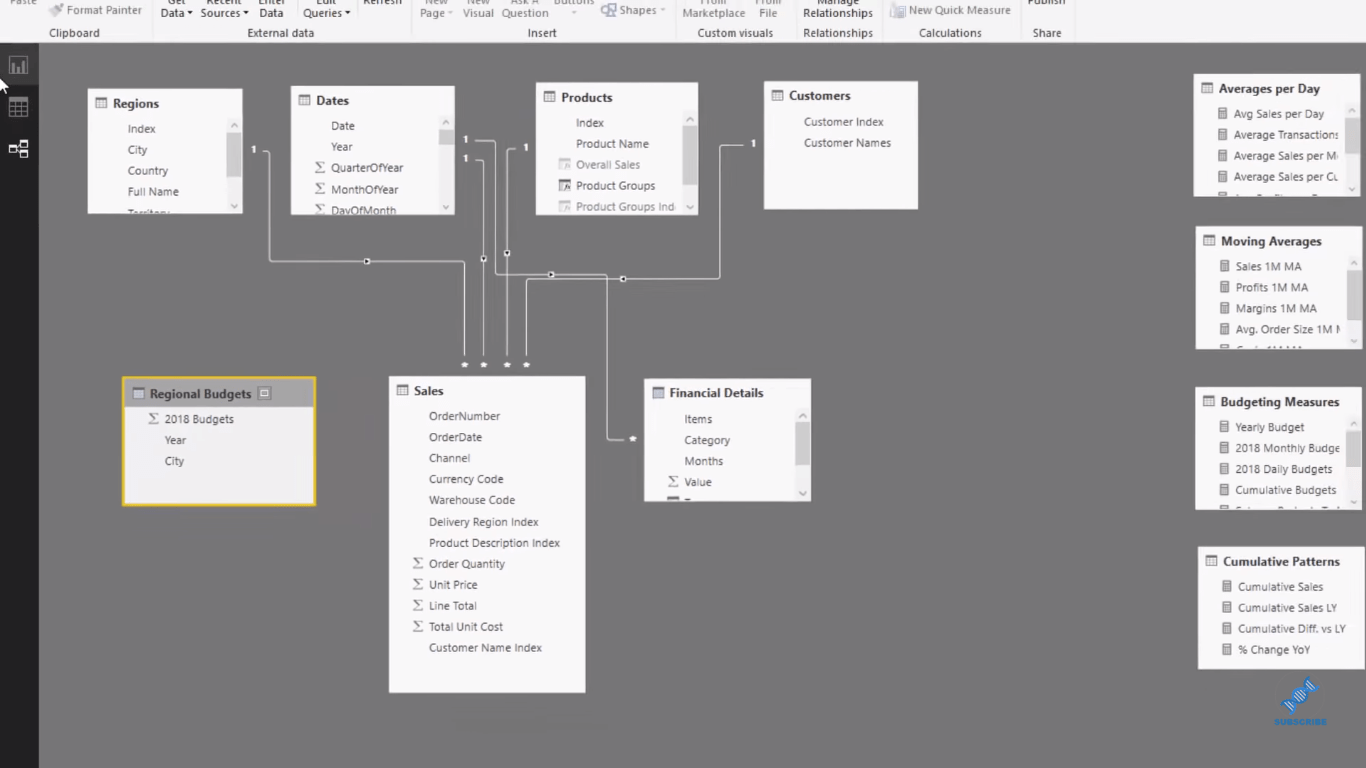The height and width of the screenshot is (768, 1366).
Task: Click scroll-down arrow in Regions table
Action: [x=234, y=206]
